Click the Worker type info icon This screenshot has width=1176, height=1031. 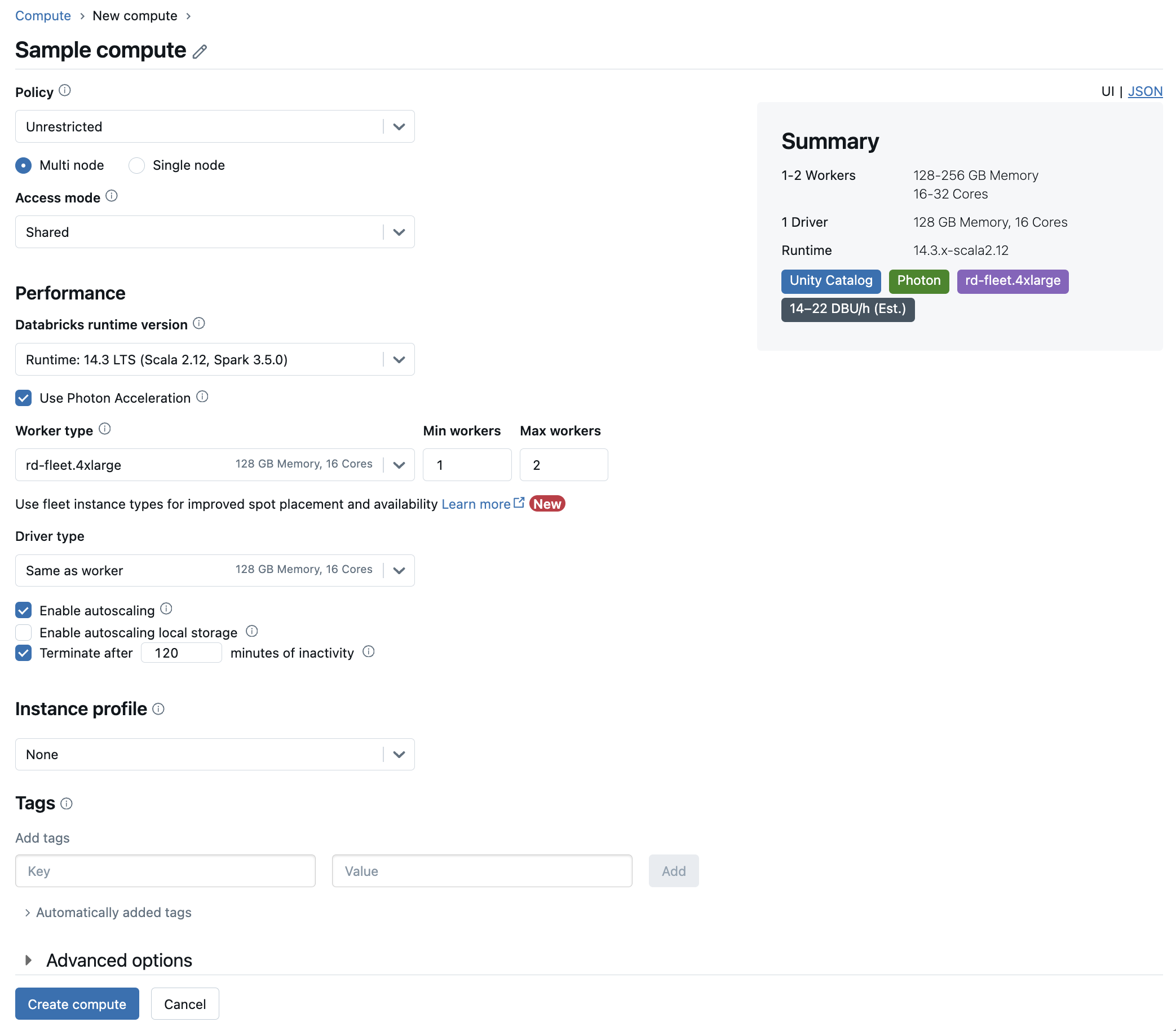(105, 429)
